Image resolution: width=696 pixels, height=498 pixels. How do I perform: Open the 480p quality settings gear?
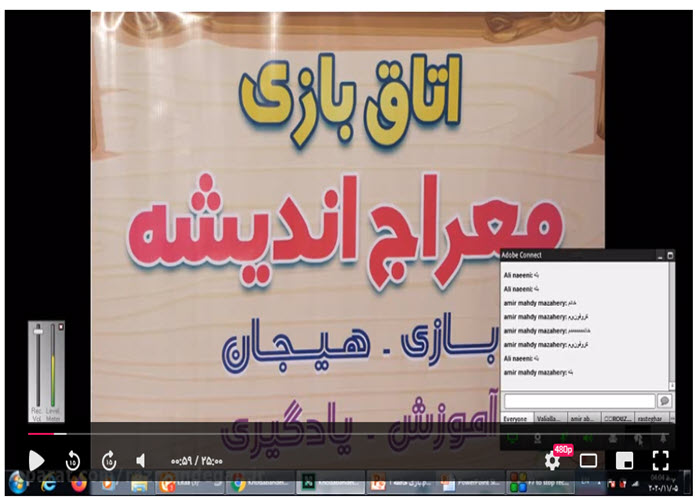click(x=553, y=461)
